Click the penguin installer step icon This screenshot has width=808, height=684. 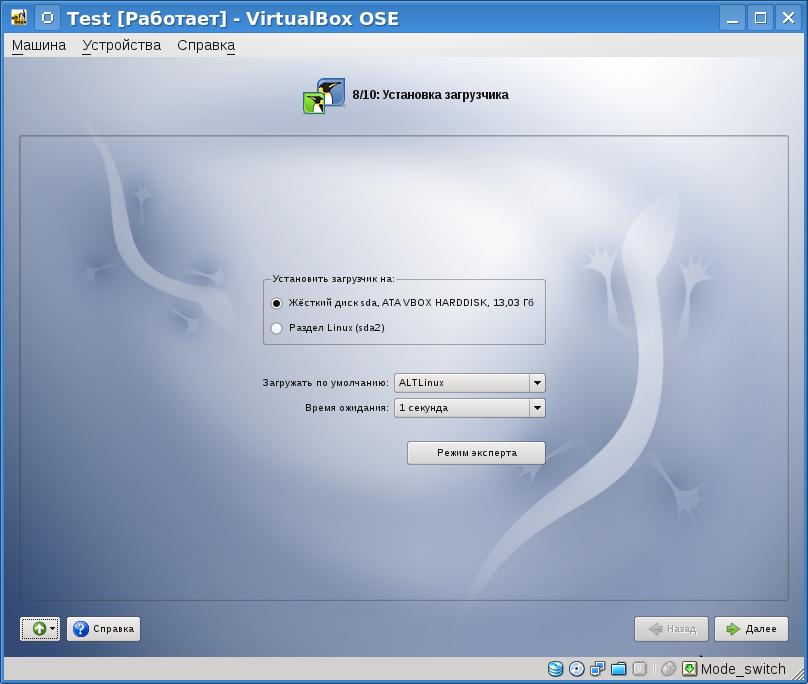324,96
